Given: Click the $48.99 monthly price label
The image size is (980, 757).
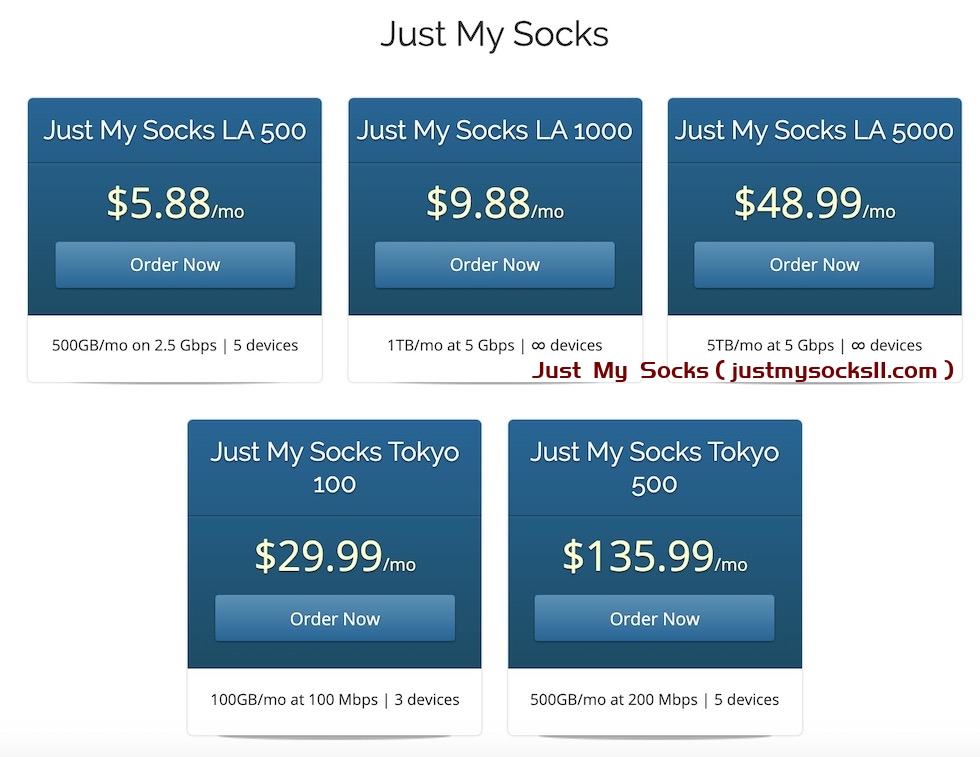Looking at the screenshot, I should [813, 203].
